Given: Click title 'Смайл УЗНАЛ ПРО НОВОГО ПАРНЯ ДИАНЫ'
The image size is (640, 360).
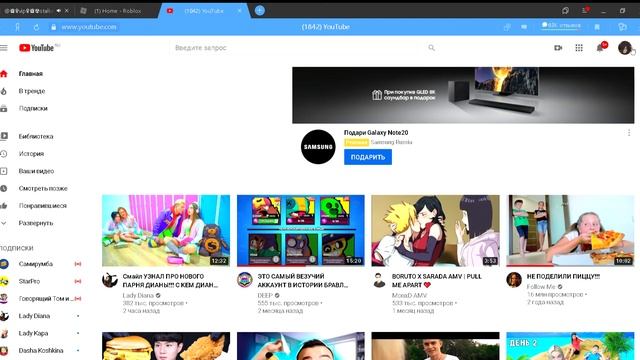Looking at the screenshot, I should tap(170, 280).
